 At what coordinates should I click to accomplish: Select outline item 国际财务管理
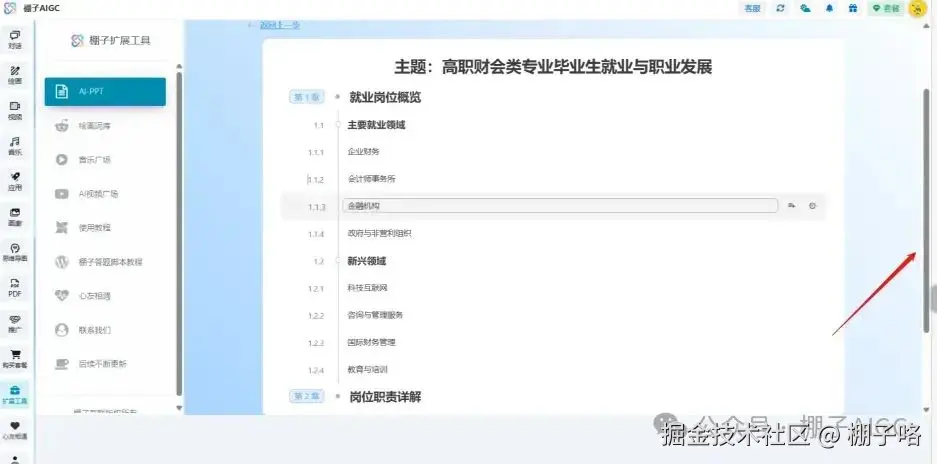(371, 343)
